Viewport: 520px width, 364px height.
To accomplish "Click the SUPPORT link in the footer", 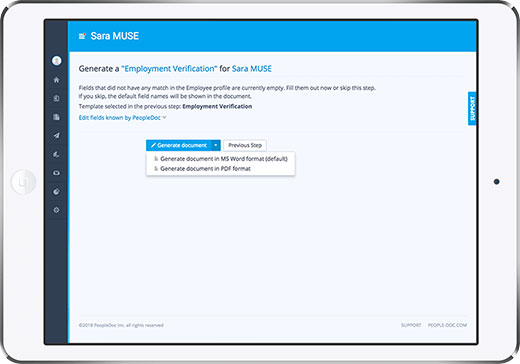I will click(x=411, y=325).
